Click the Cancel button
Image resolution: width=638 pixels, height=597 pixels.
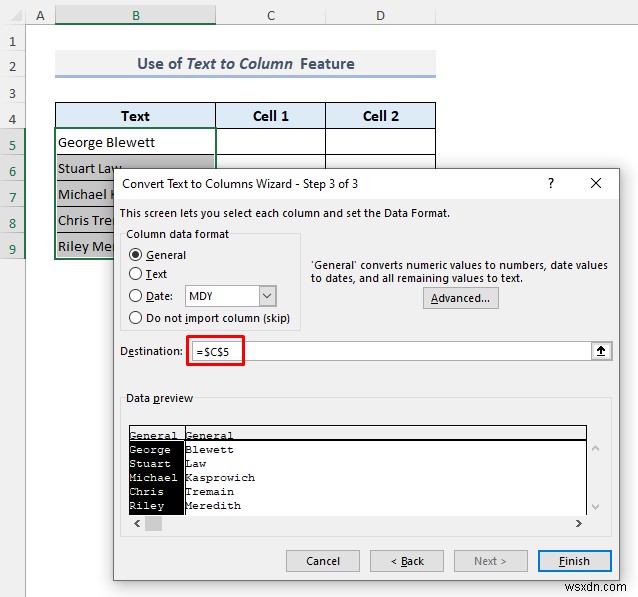pyautogui.click(x=323, y=561)
